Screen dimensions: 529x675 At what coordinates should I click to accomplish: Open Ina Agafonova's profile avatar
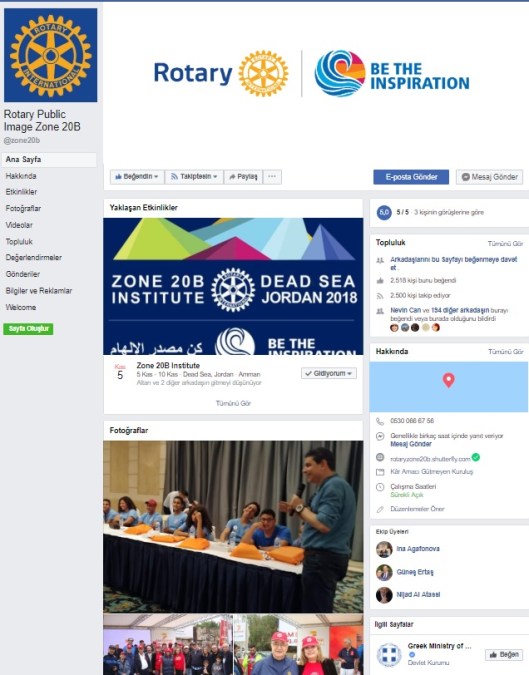[x=384, y=549]
